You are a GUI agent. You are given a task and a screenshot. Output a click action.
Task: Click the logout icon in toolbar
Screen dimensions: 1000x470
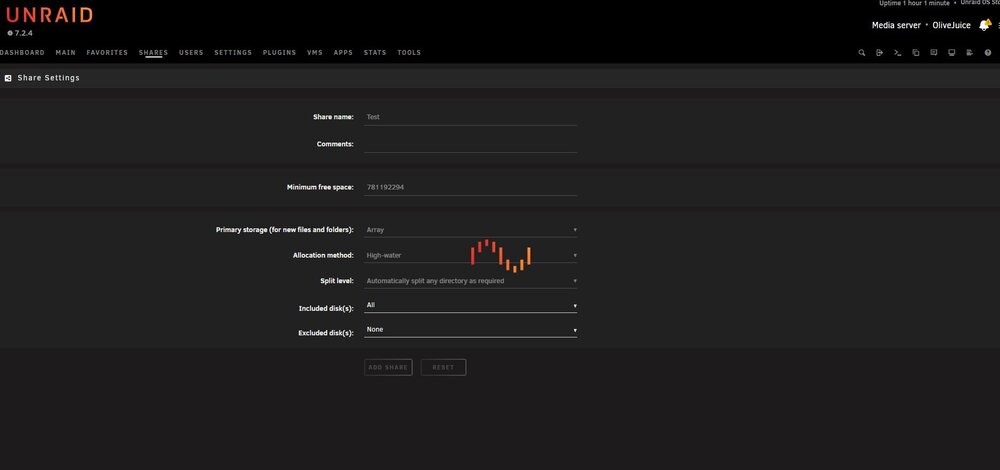pyautogui.click(x=879, y=53)
